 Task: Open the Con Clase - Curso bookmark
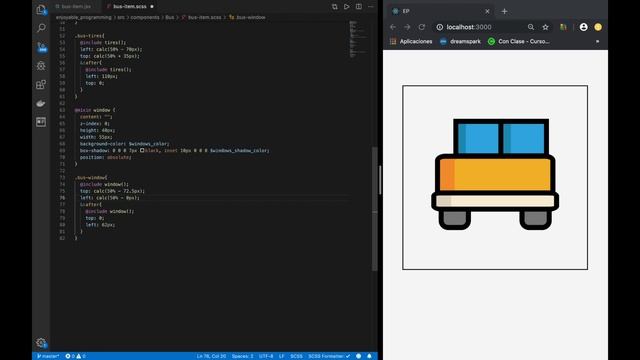point(519,41)
